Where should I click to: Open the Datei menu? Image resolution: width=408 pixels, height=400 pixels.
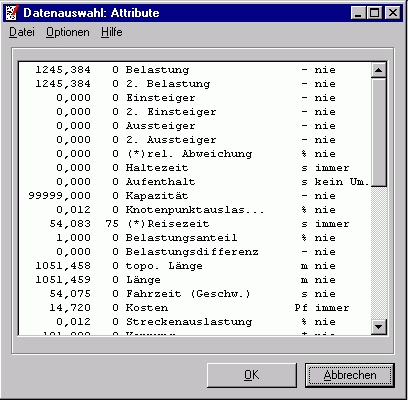click(22, 32)
